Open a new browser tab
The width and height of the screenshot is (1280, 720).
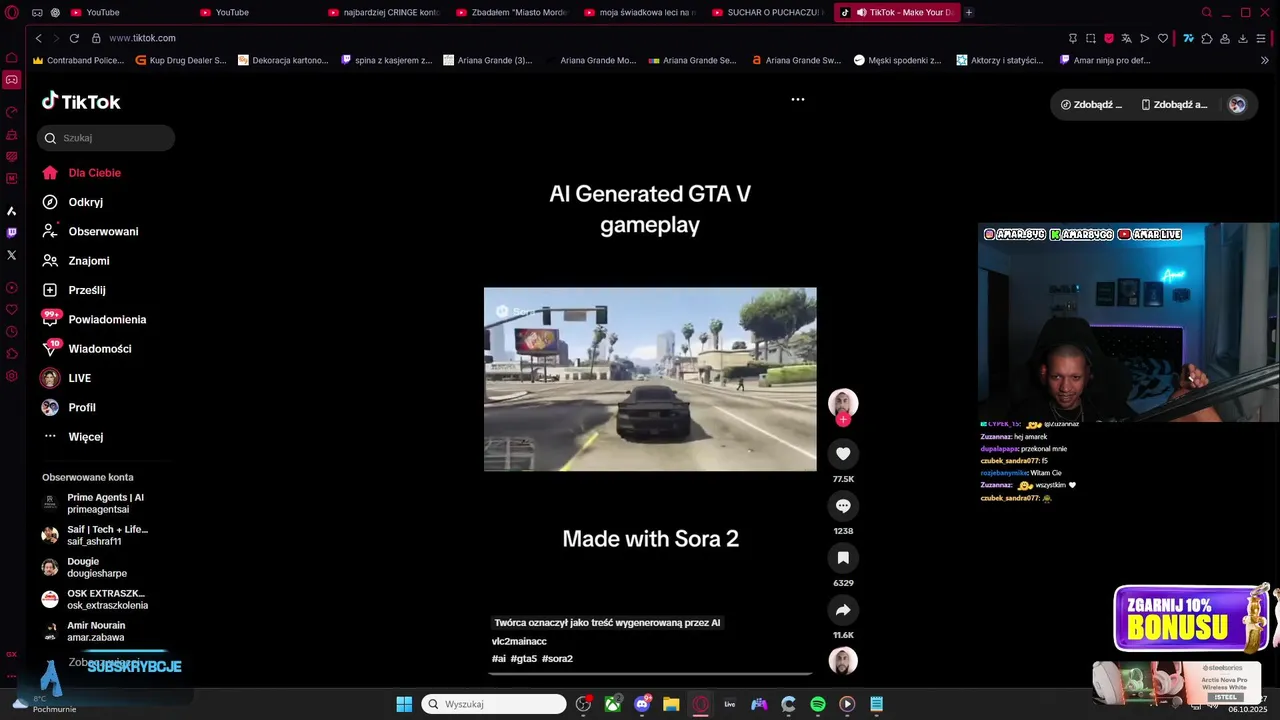[969, 12]
